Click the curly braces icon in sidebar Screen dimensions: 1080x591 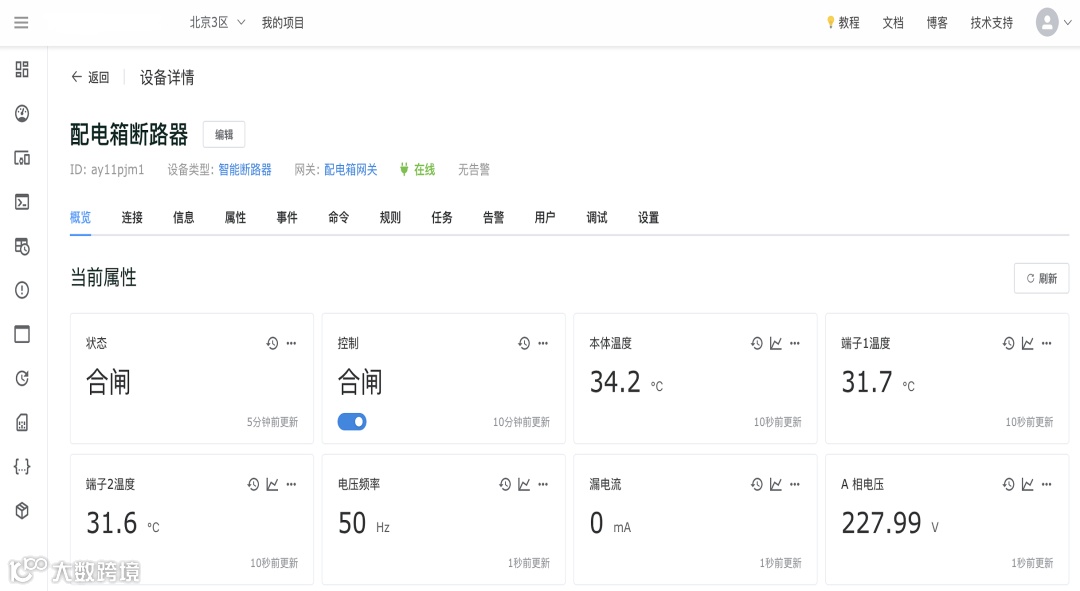pos(22,466)
